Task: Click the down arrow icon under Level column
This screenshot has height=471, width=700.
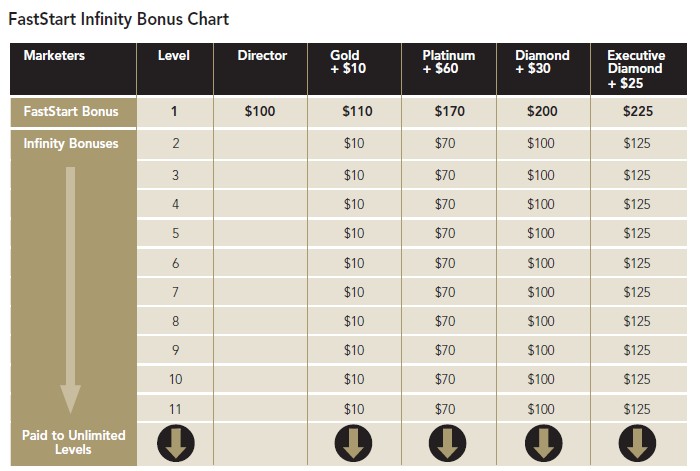Action: (x=175, y=443)
